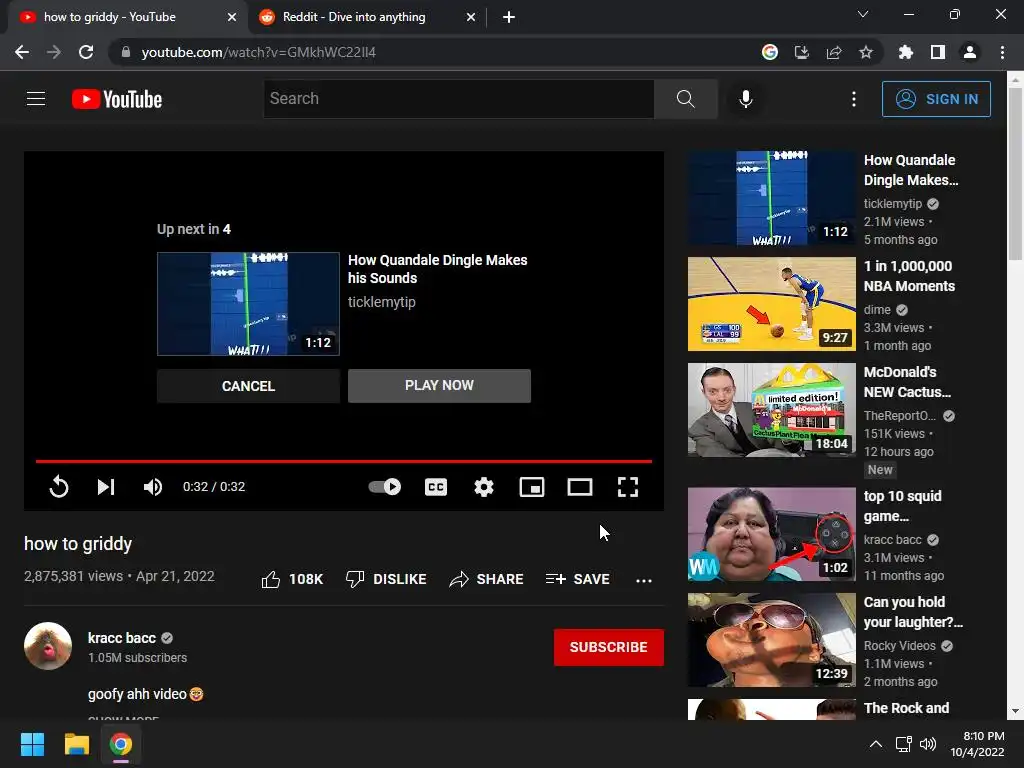This screenshot has height=768, width=1024.
Task: Show hidden system tray icons
Action: [876, 744]
